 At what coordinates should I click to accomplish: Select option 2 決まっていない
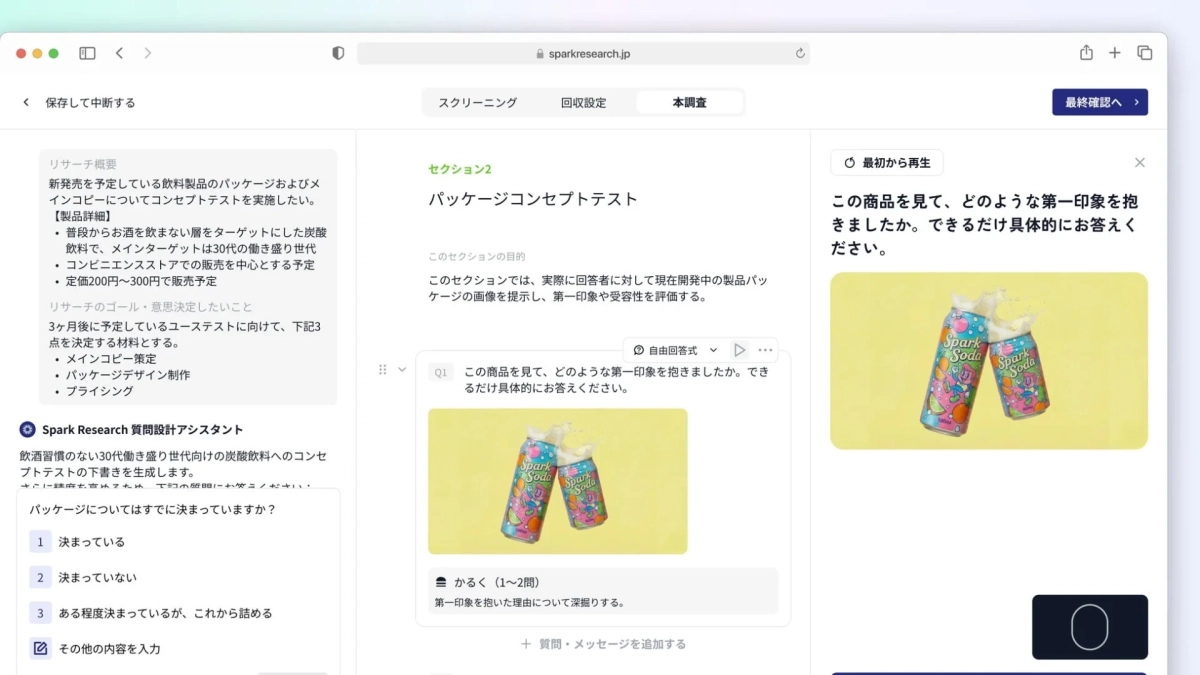[x=180, y=578]
